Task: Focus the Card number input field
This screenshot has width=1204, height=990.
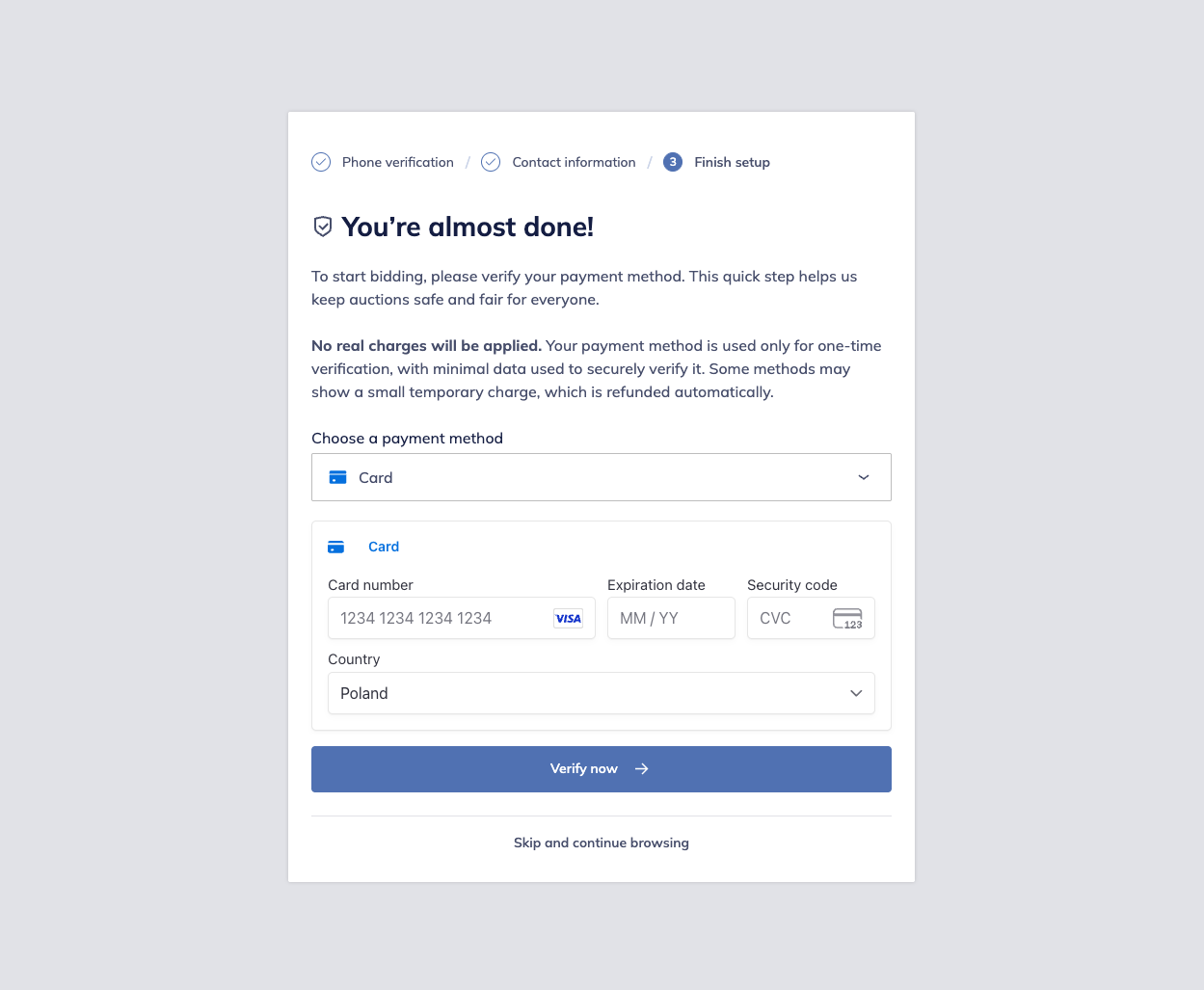Action: click(441, 619)
